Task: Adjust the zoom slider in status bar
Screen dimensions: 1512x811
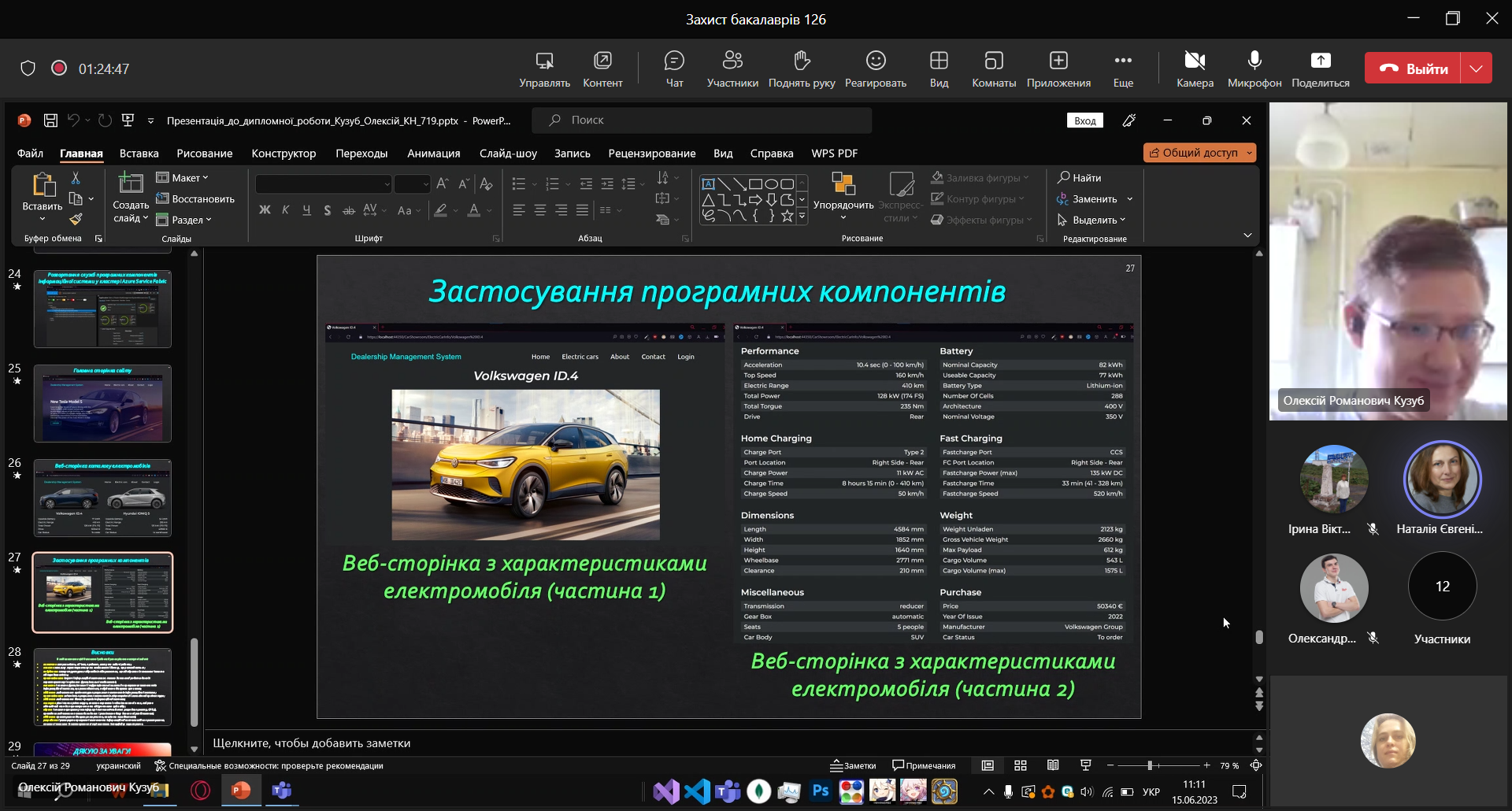Action: point(1150,765)
